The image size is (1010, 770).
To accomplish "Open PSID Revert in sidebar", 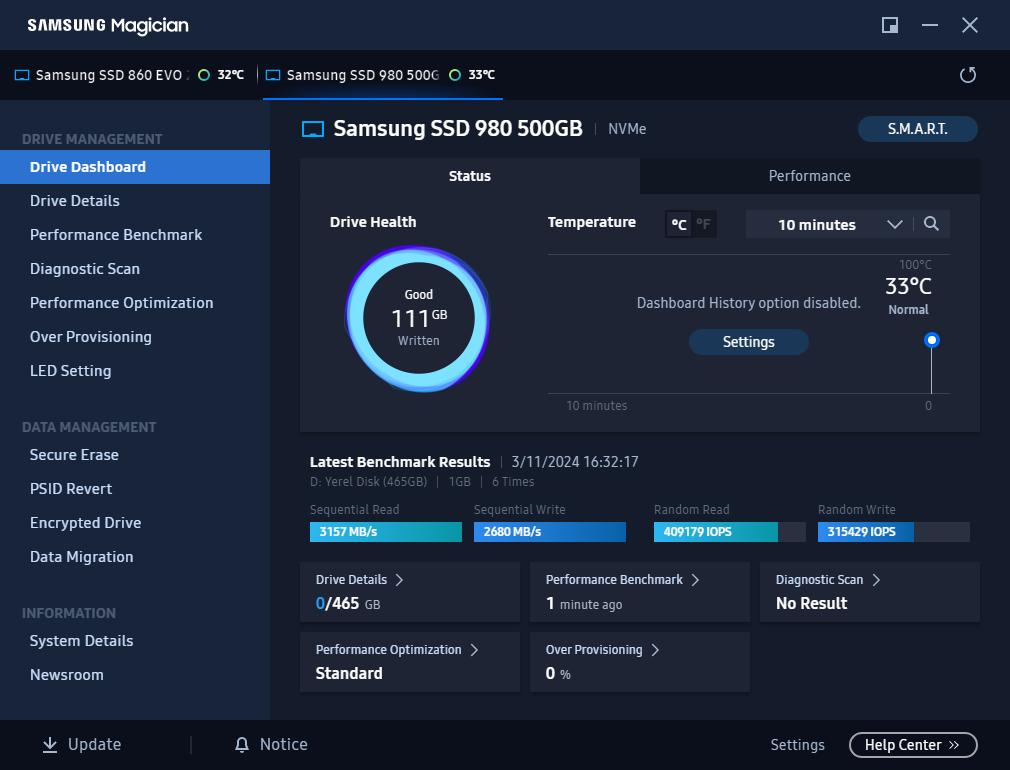I will [x=135, y=489].
